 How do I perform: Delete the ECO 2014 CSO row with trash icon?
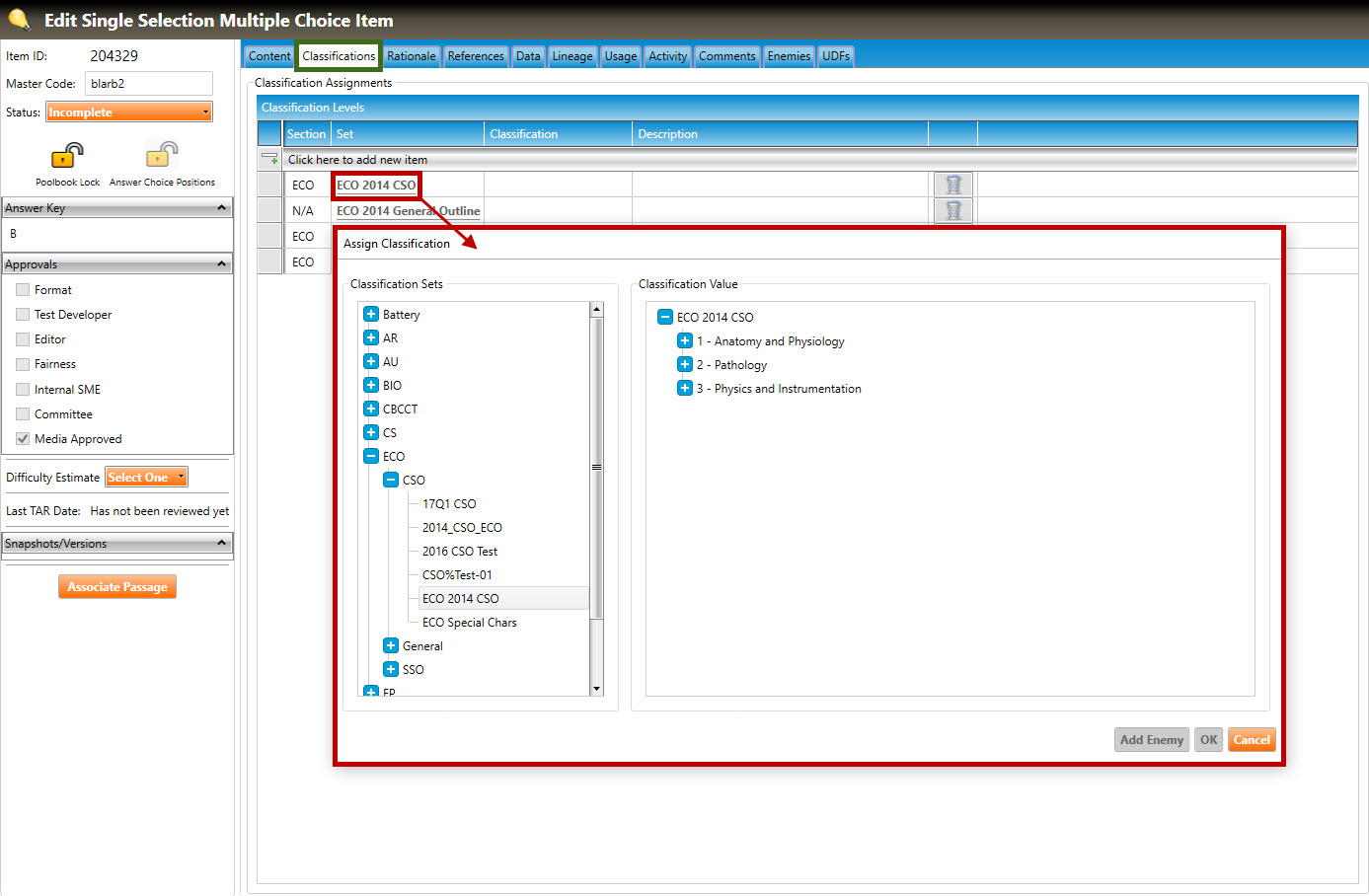pyautogui.click(x=952, y=185)
